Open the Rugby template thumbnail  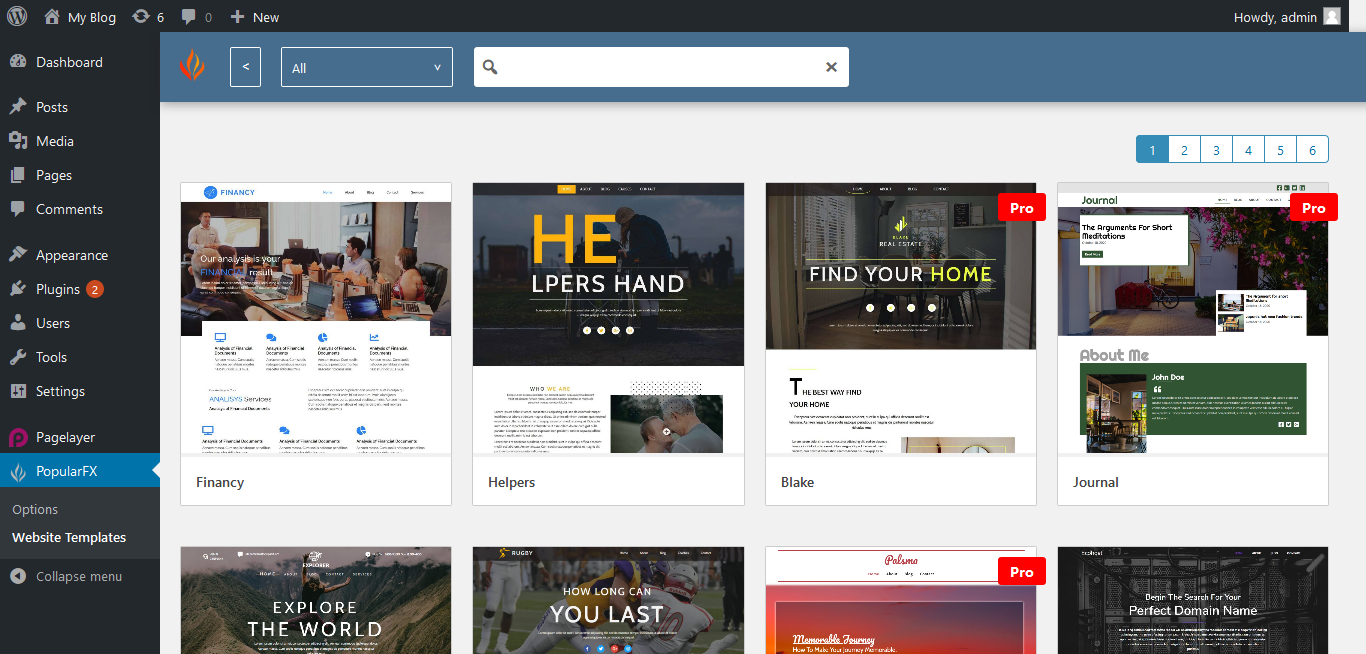point(608,600)
